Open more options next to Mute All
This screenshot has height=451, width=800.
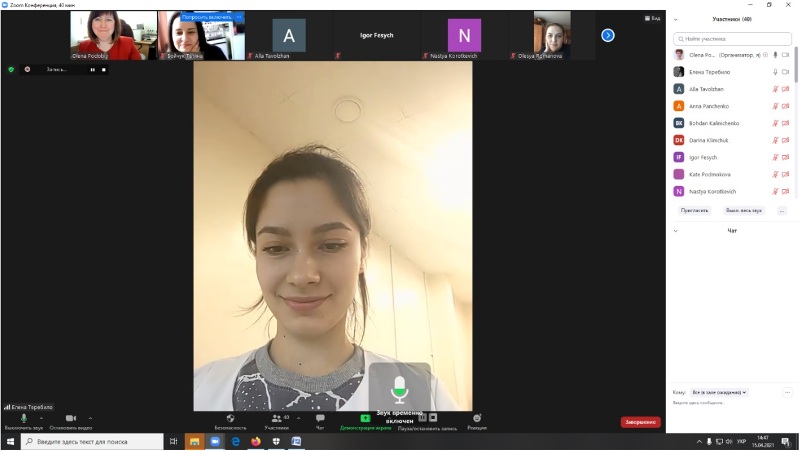(782, 211)
